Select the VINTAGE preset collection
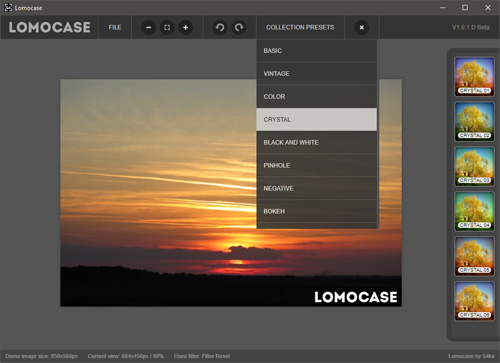 pos(317,74)
